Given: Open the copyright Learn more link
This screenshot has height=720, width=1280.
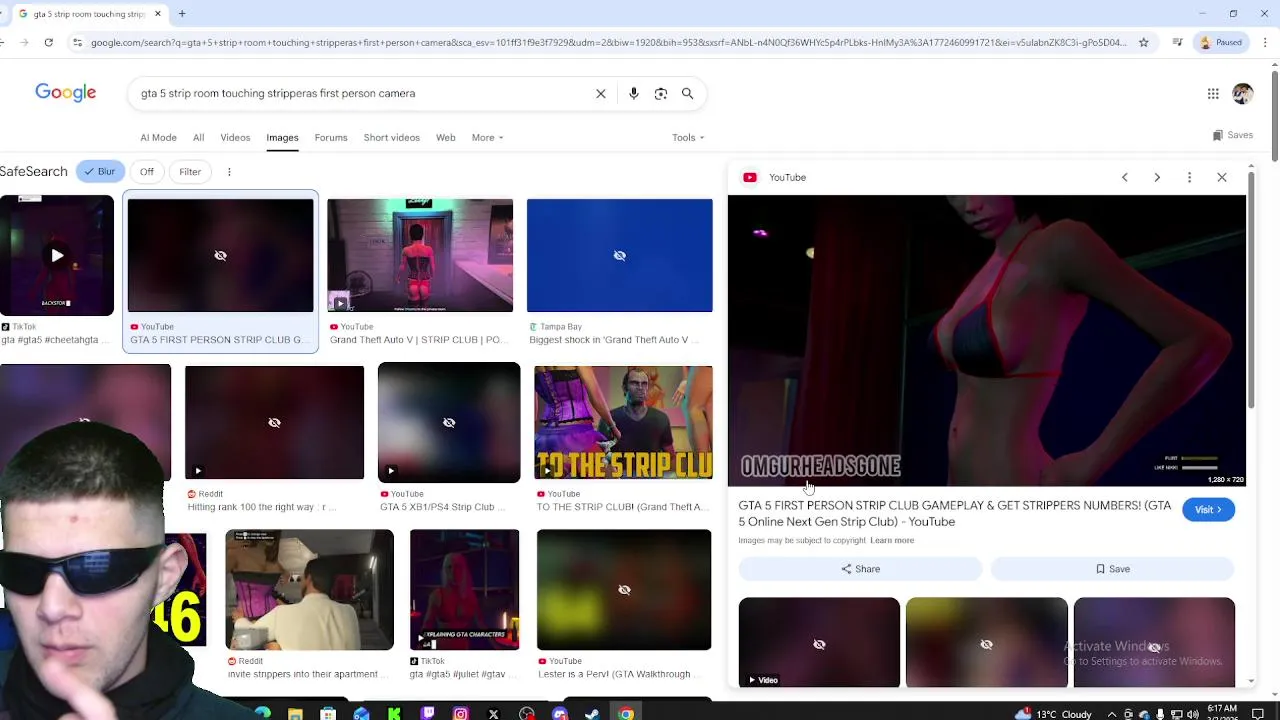Looking at the screenshot, I should 892,541.
